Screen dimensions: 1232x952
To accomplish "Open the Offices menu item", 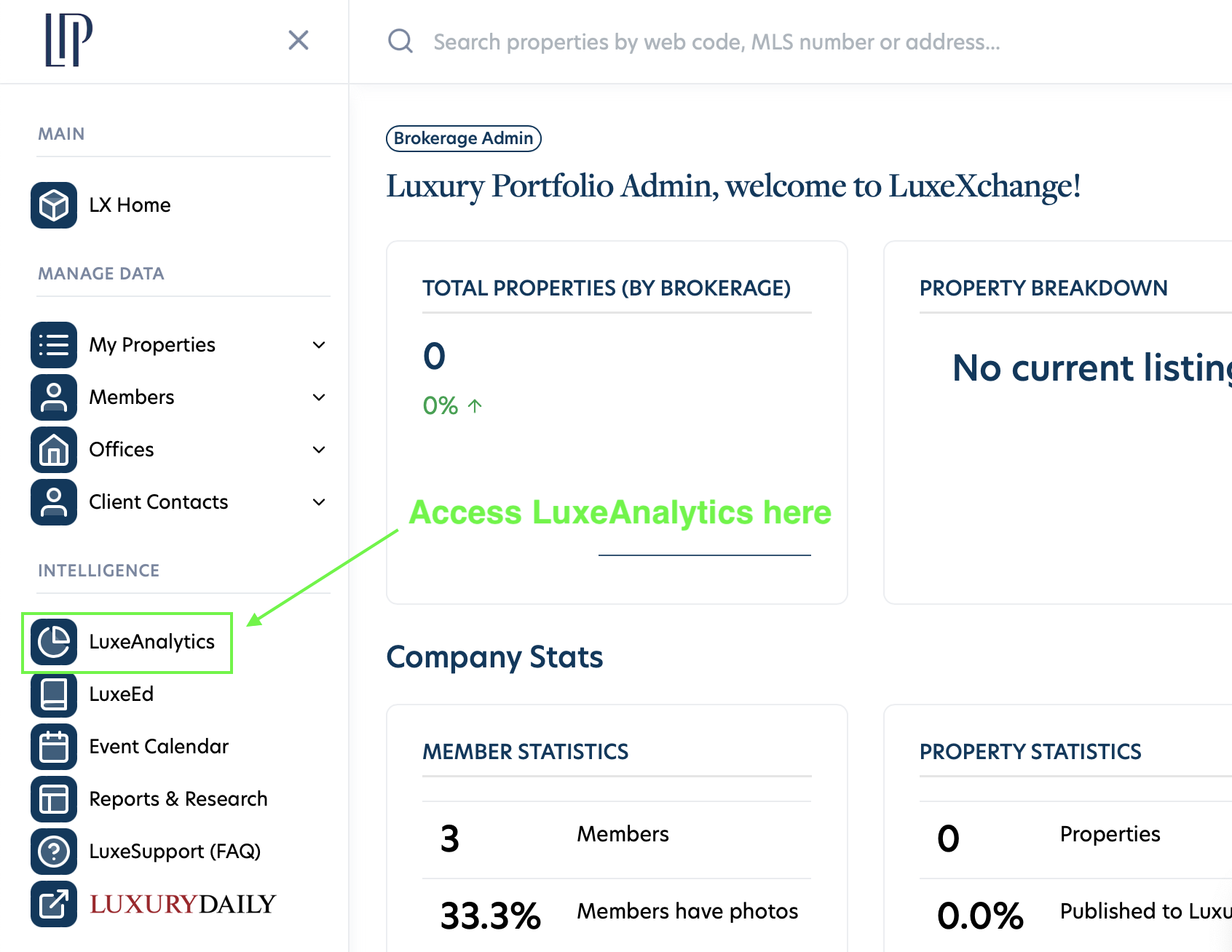I will 122,450.
